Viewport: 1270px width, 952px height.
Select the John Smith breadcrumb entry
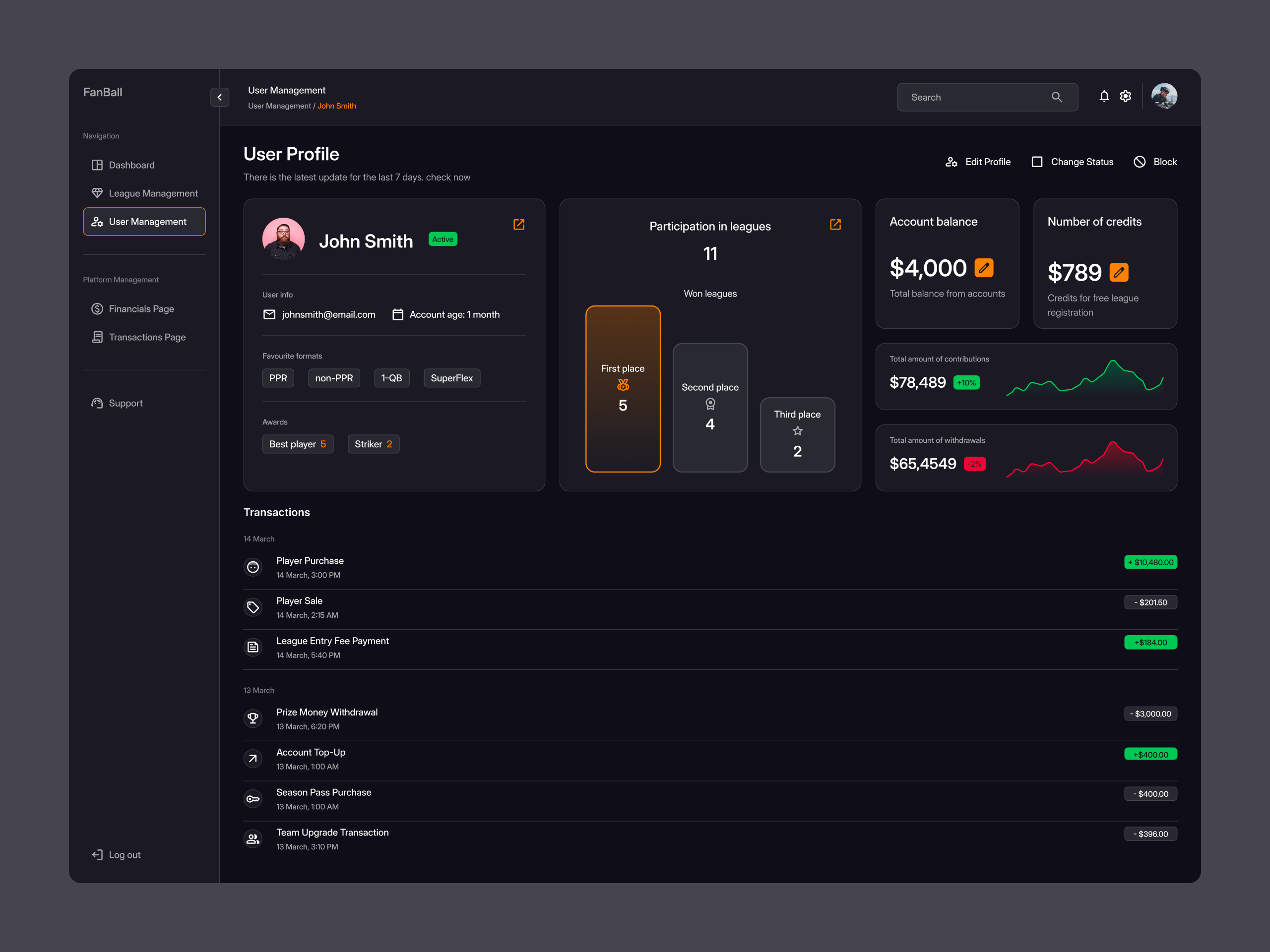pos(336,106)
